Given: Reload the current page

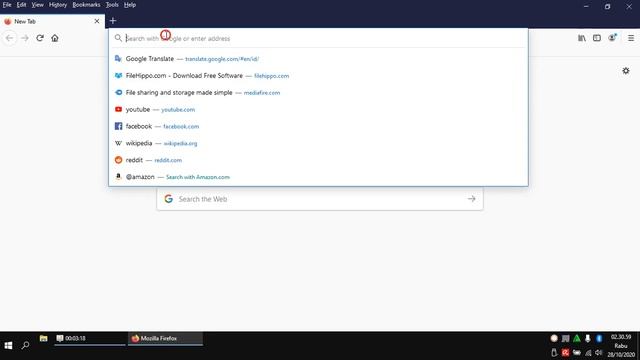Looking at the screenshot, I should 40,38.
